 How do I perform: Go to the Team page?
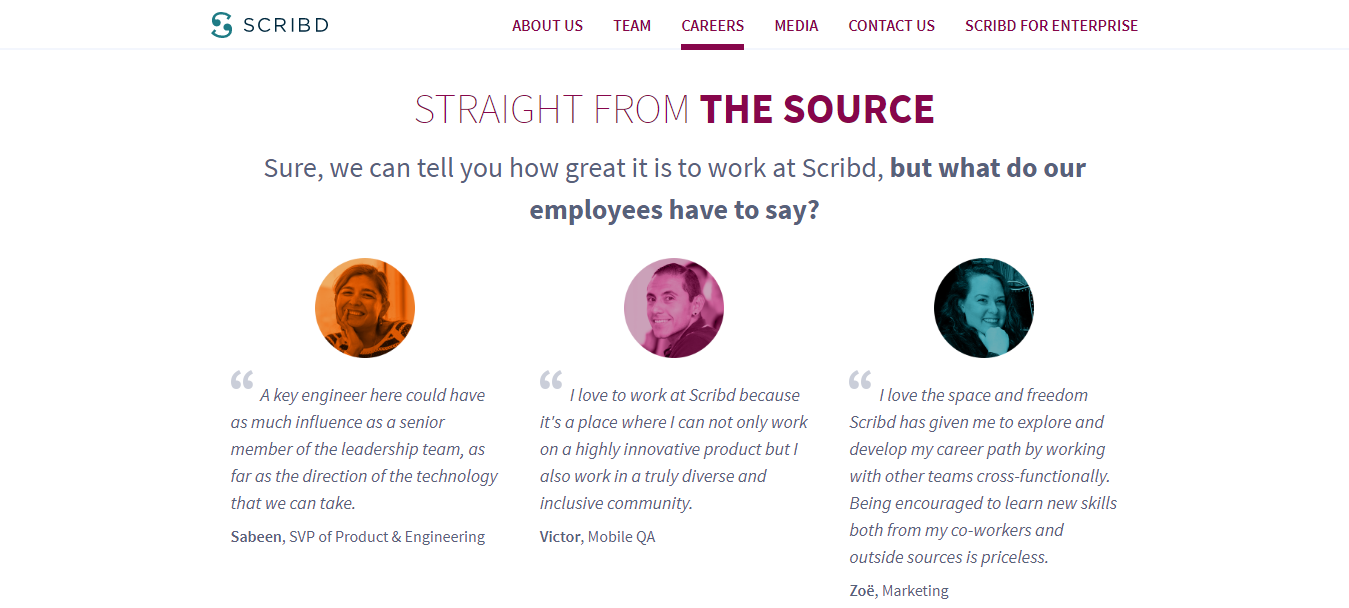point(632,26)
